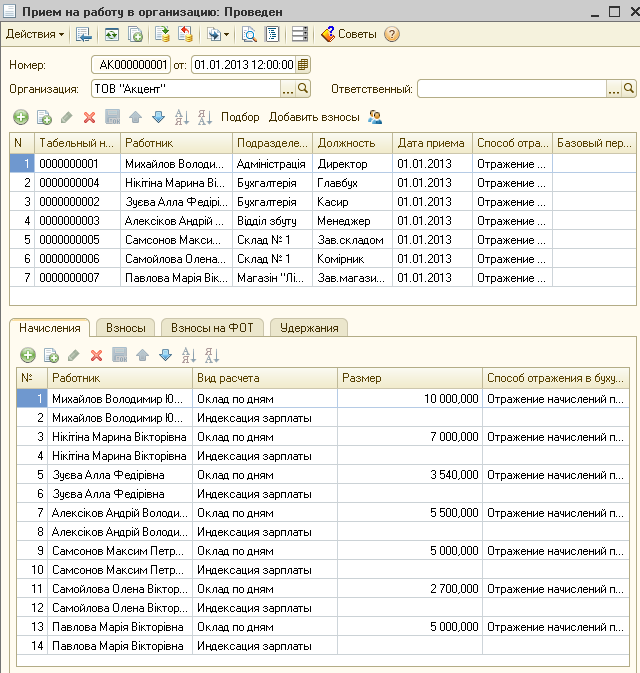Open the Действия dropdown menu
The height and width of the screenshot is (673, 640).
point(35,34)
